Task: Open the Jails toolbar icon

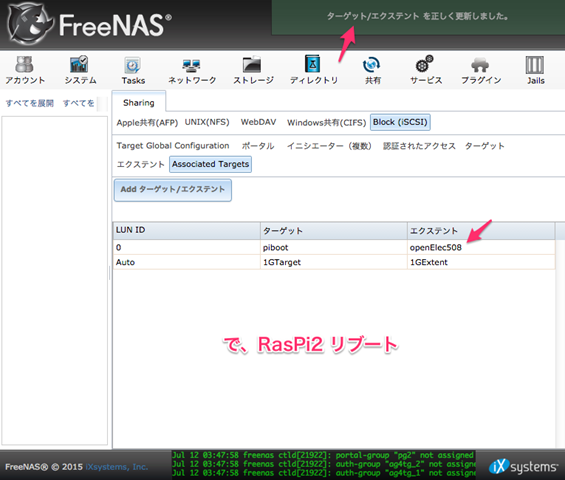Action: click(x=535, y=70)
